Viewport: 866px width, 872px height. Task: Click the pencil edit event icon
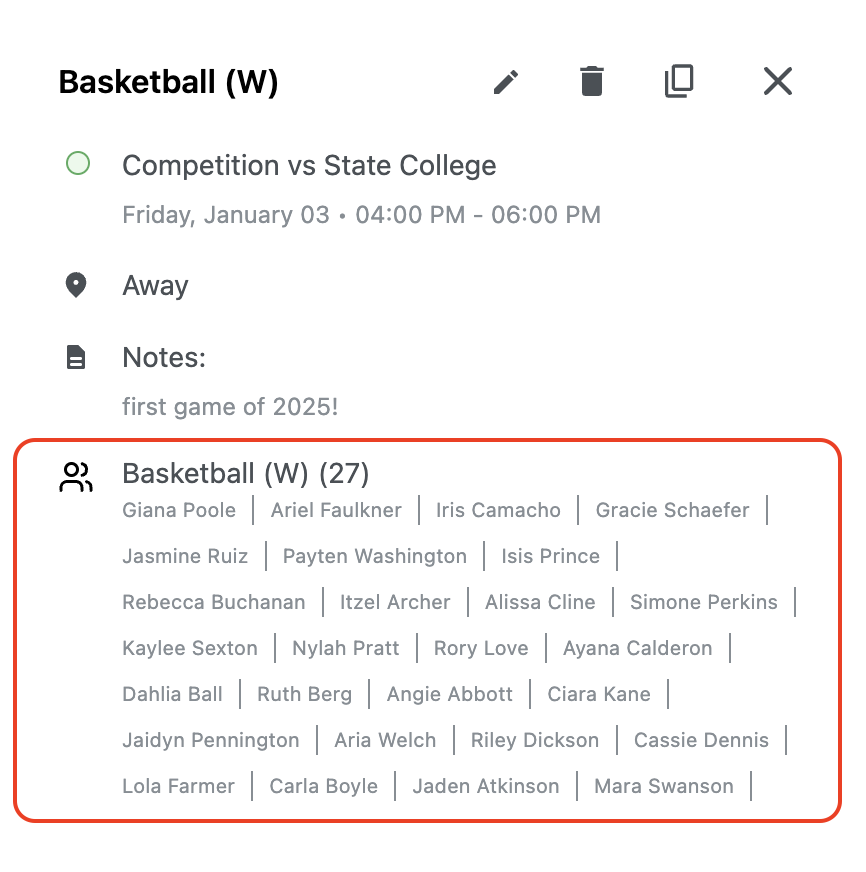click(506, 82)
